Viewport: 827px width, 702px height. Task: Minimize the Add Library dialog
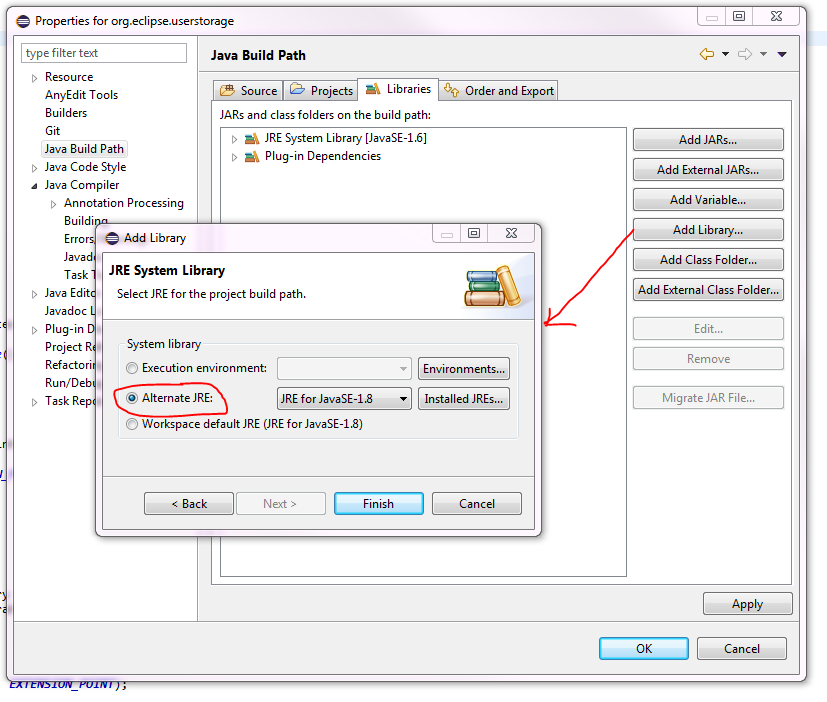[x=447, y=233]
